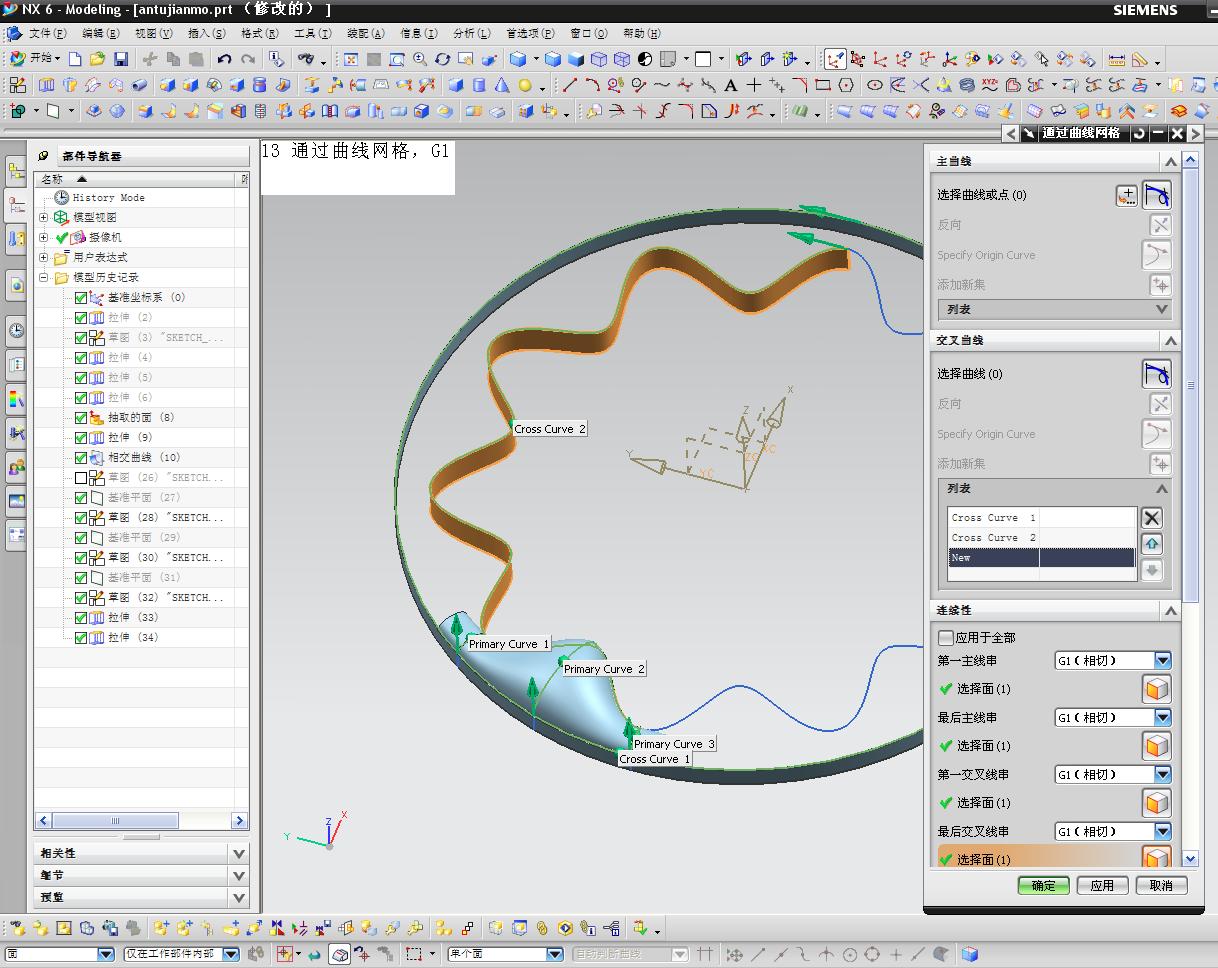Select the Polygon curve tool
Viewport: 1218px width, 968px height.
(x=847, y=85)
